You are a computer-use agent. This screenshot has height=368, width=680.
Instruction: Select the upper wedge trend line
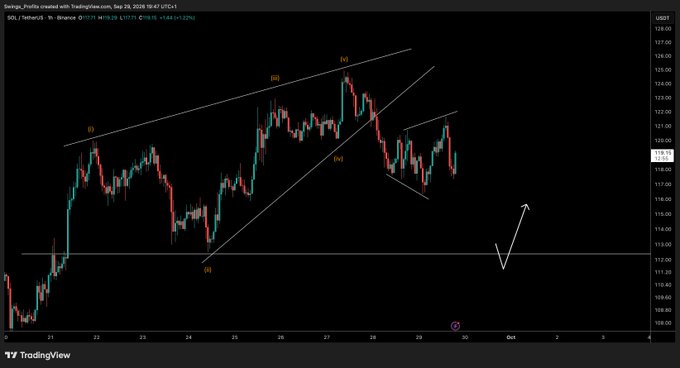pyautogui.click(x=238, y=98)
